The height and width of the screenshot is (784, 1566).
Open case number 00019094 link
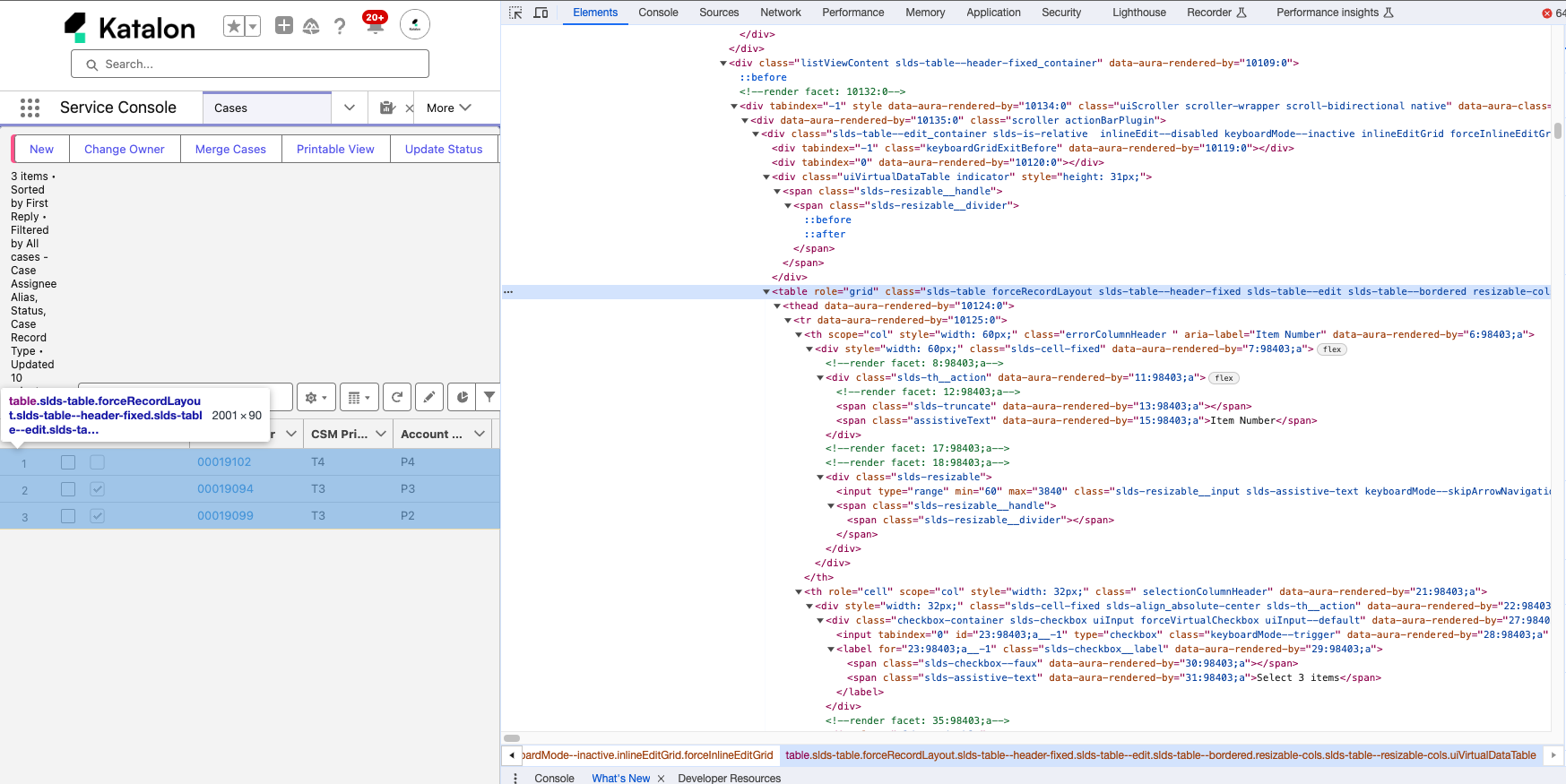tap(225, 489)
